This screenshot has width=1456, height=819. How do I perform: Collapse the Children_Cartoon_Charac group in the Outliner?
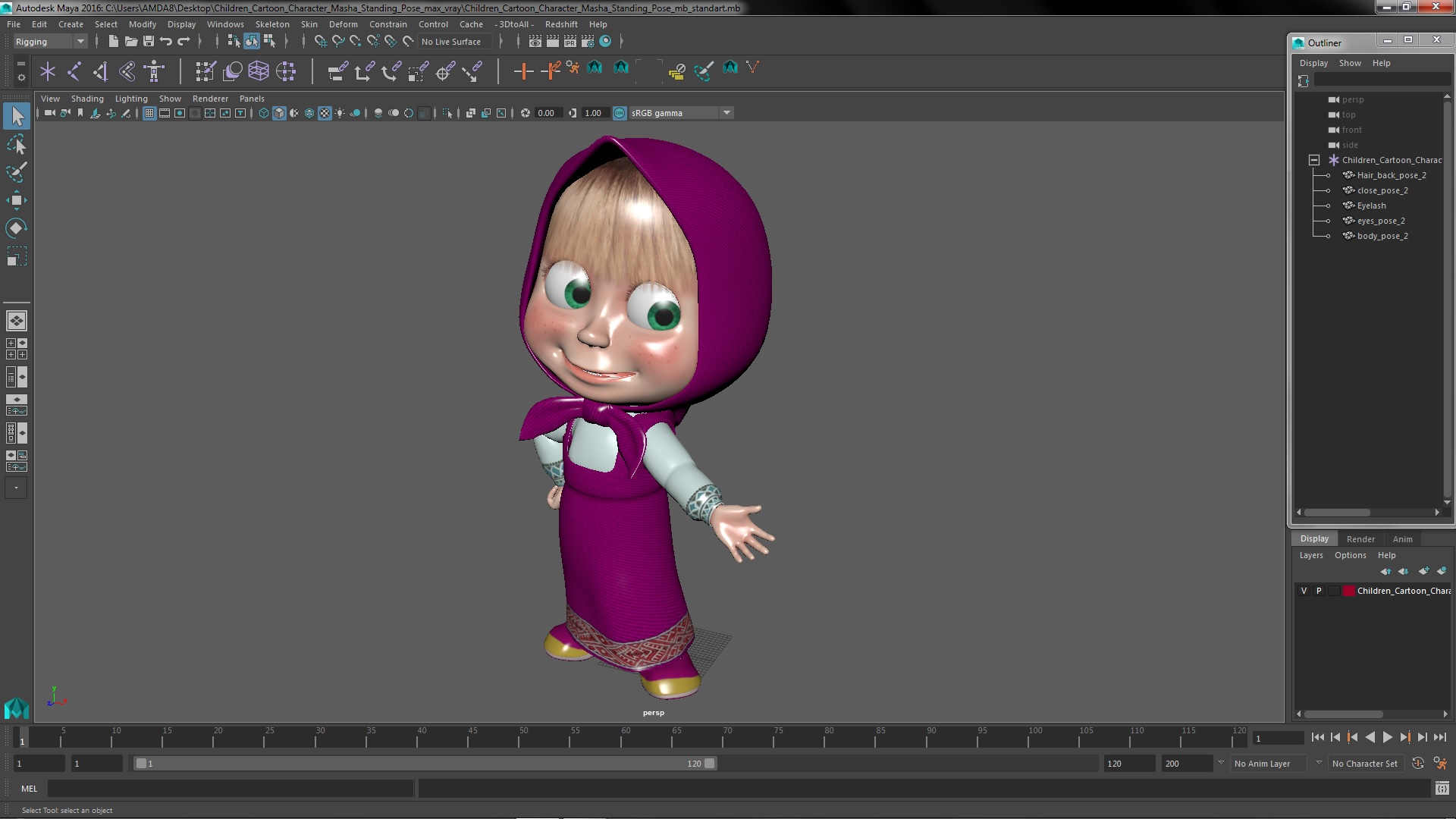click(x=1314, y=160)
